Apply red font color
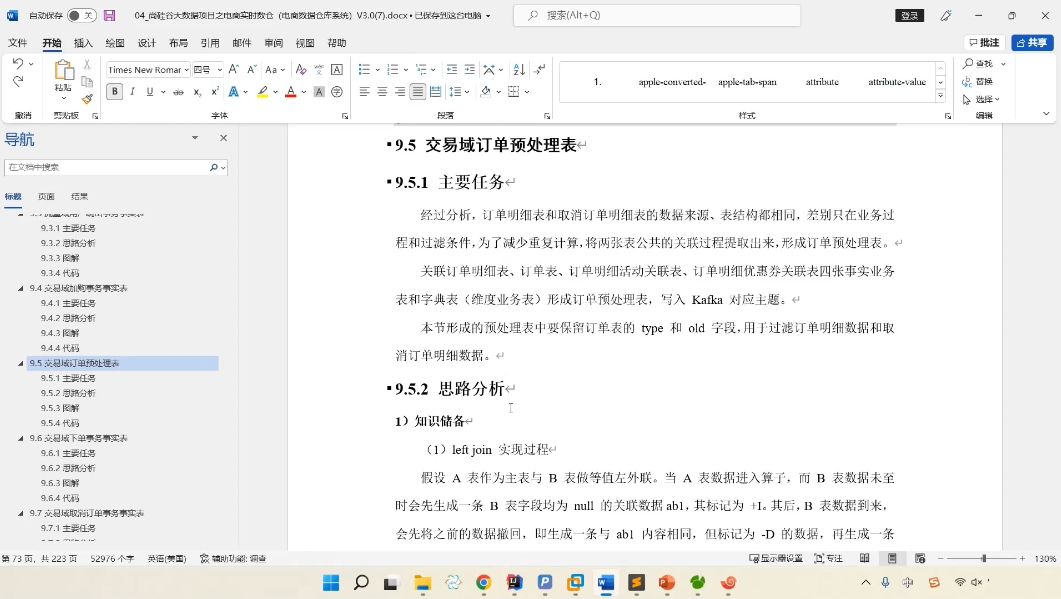The height and width of the screenshot is (599, 1061). (x=290, y=91)
